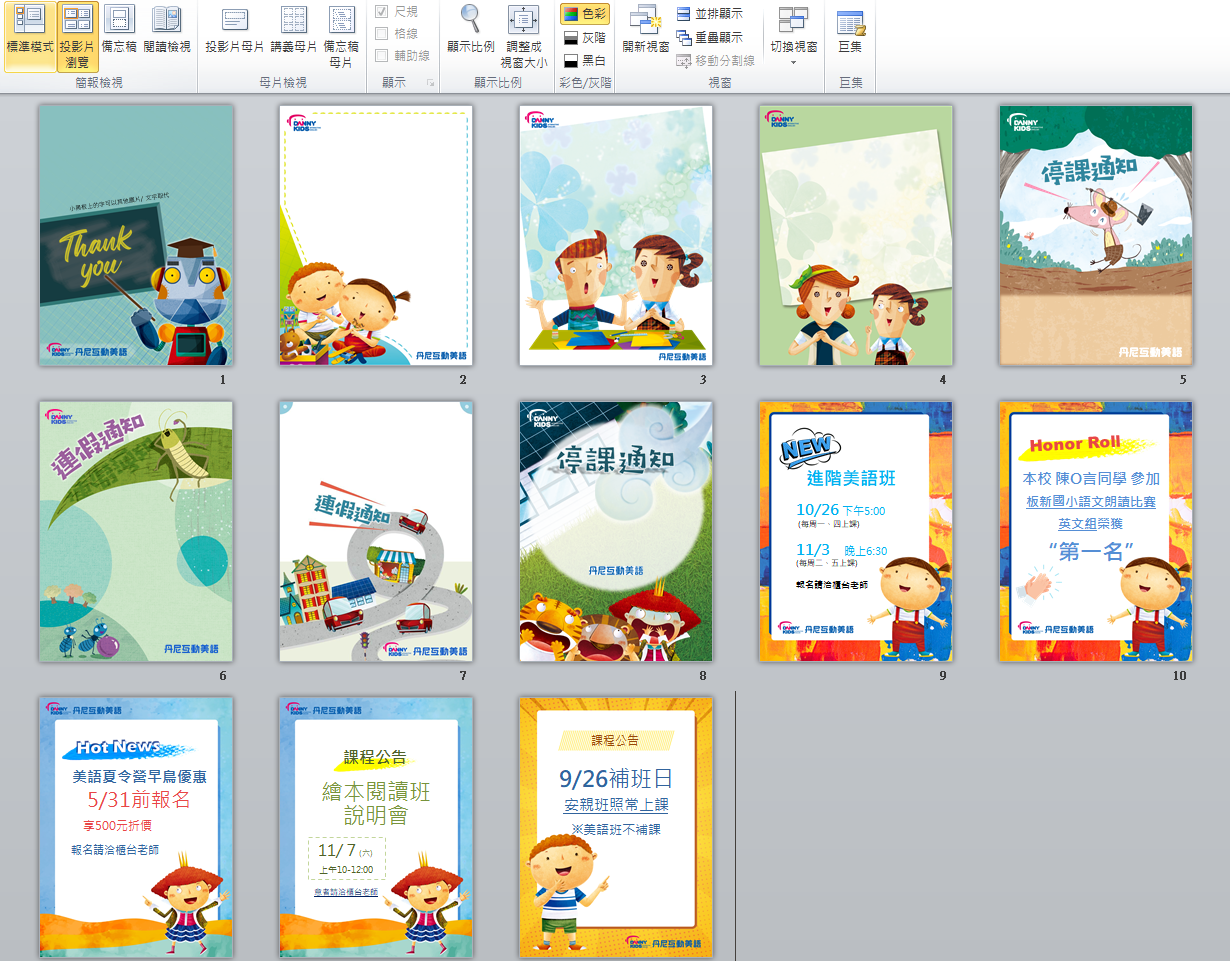Screen dimensions: 1230x961
Task: Toggle the Ruler (尺規) checkbox
Action: tap(382, 12)
